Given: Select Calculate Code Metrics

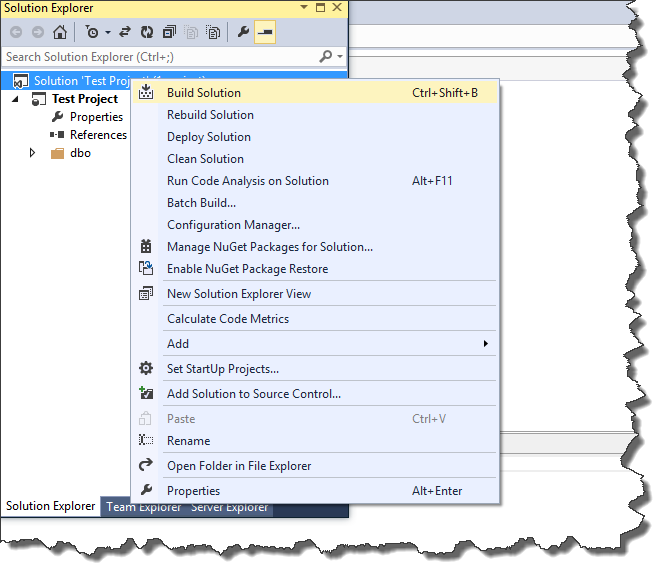Looking at the screenshot, I should (x=315, y=319).
